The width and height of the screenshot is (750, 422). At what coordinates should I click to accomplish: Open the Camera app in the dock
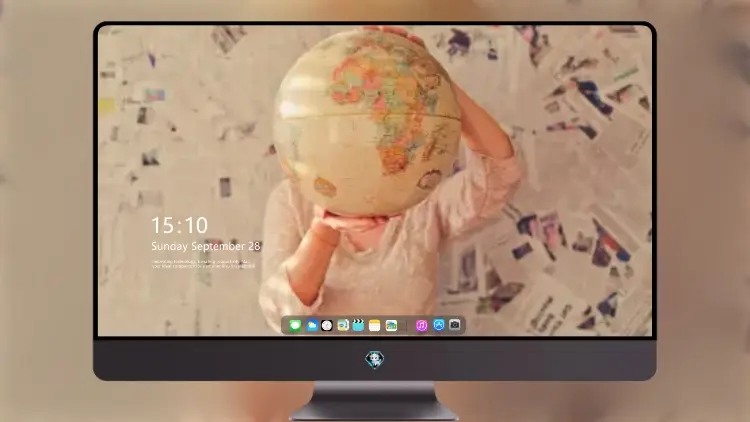[x=455, y=325]
